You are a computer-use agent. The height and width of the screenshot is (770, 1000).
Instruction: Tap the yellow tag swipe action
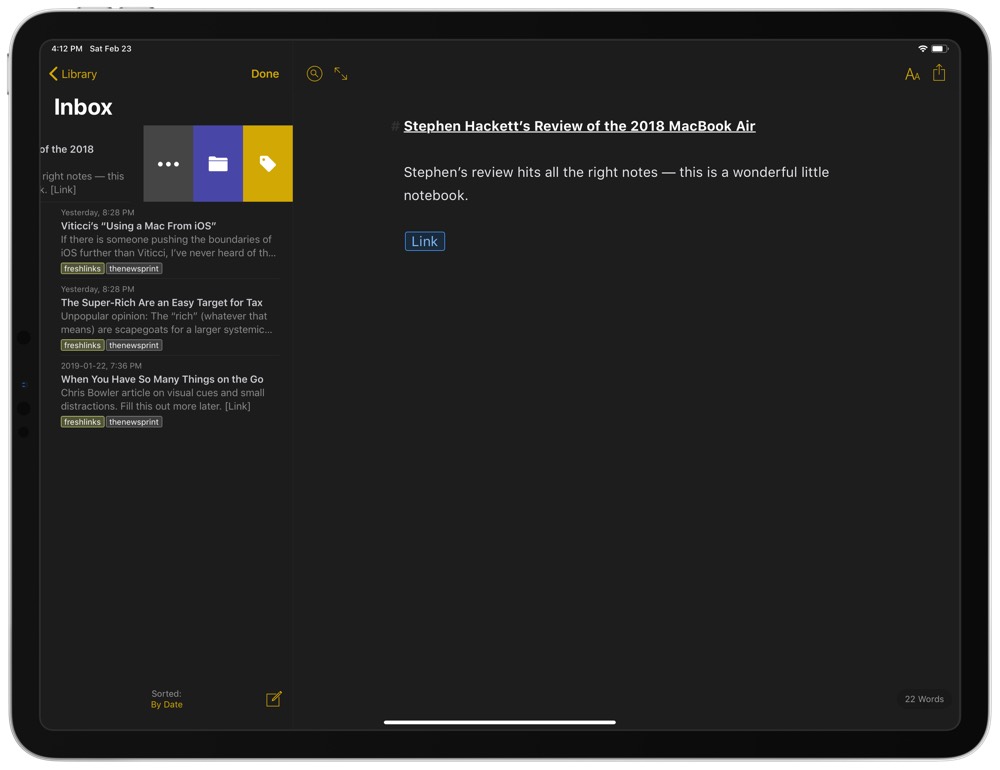click(x=268, y=163)
